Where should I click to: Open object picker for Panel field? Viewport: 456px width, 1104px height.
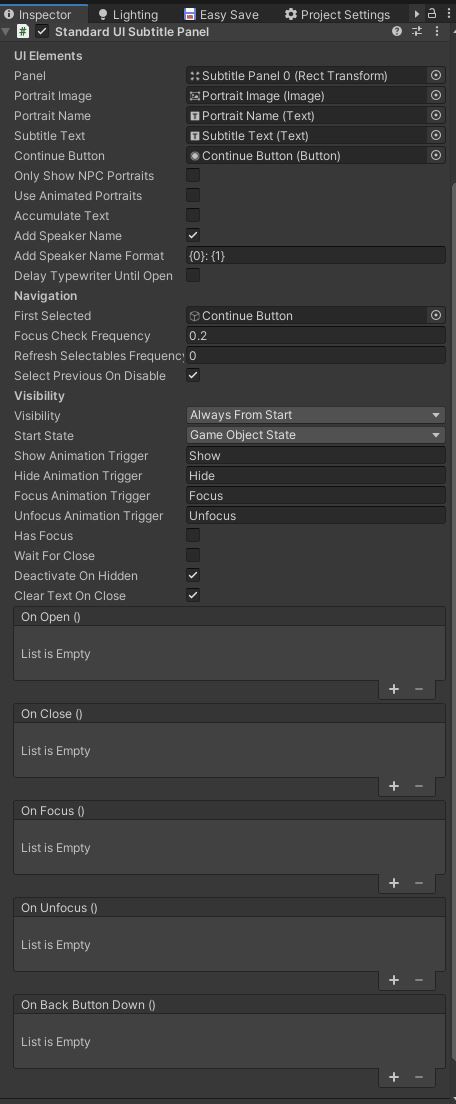(436, 75)
